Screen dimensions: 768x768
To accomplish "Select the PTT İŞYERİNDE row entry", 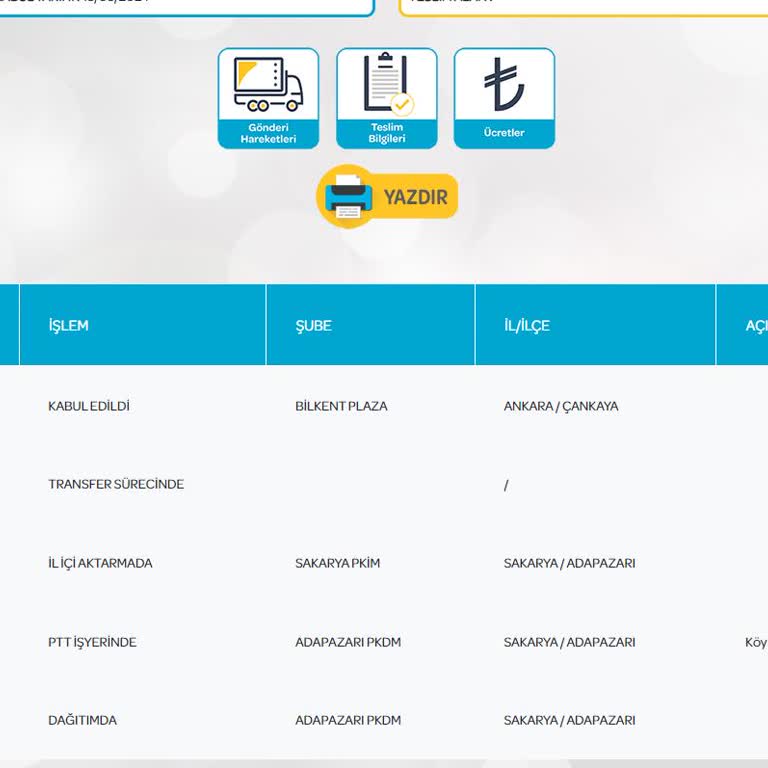I will click(92, 642).
